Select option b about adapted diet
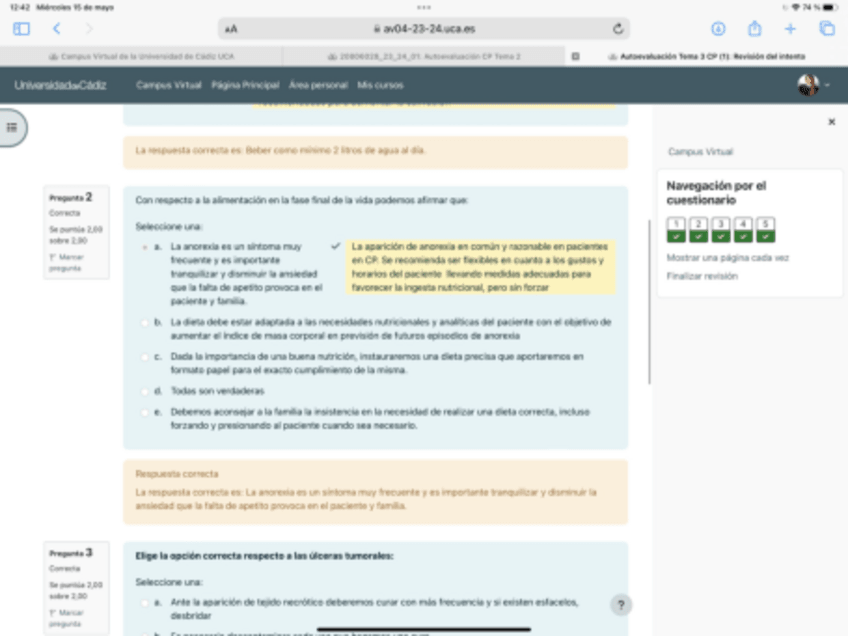Image resolution: width=848 pixels, height=636 pixels. pos(144,323)
